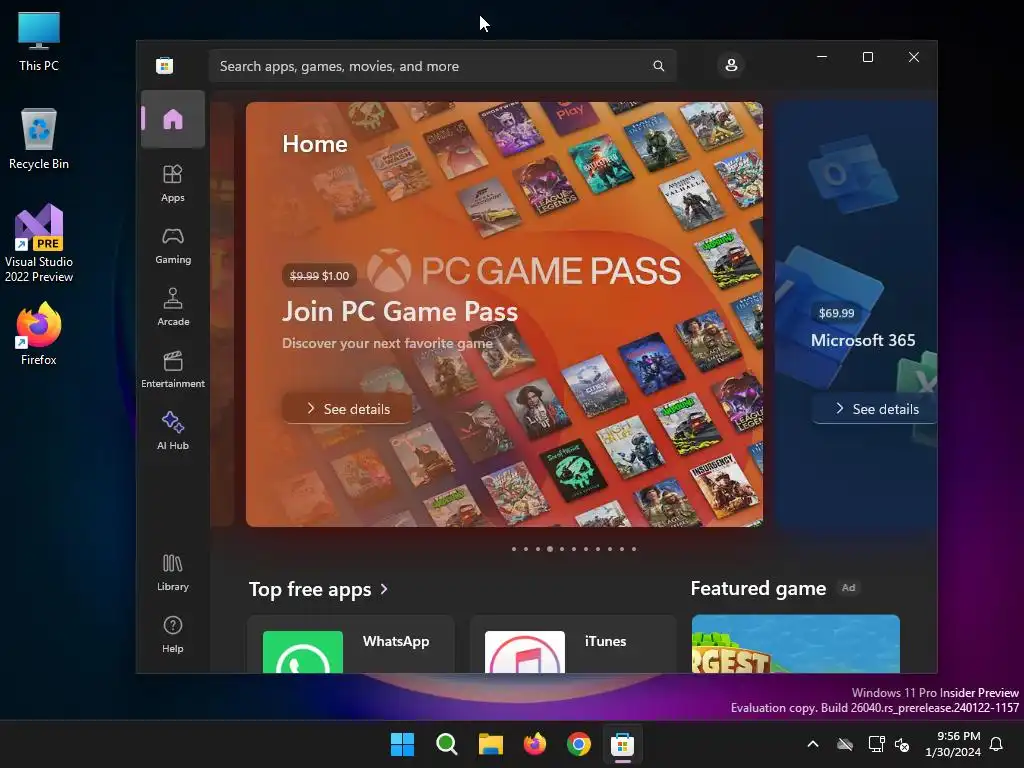Open the Entertainment section
The image size is (1024, 768).
pyautogui.click(x=173, y=370)
